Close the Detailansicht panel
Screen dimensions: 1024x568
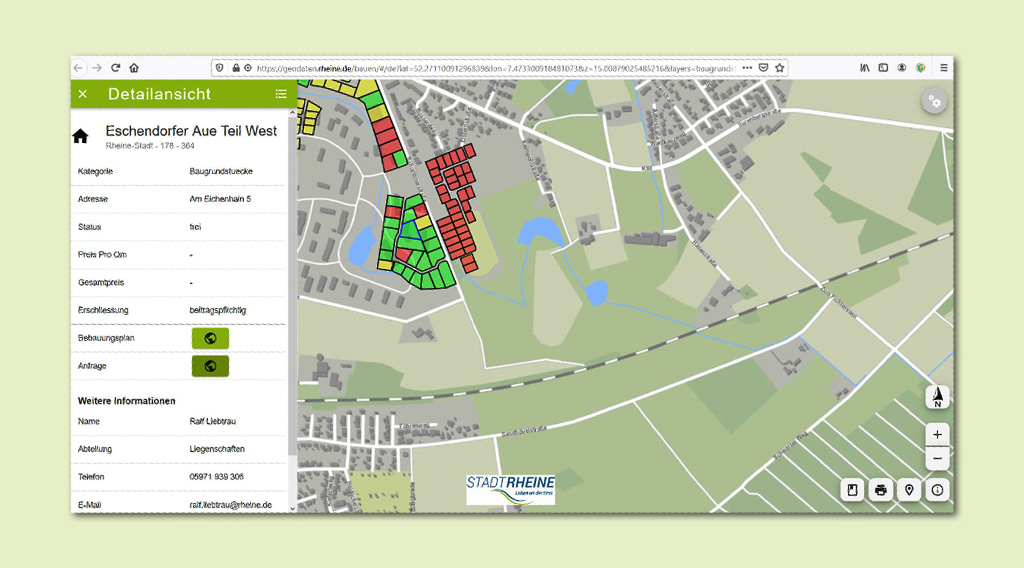click(83, 94)
